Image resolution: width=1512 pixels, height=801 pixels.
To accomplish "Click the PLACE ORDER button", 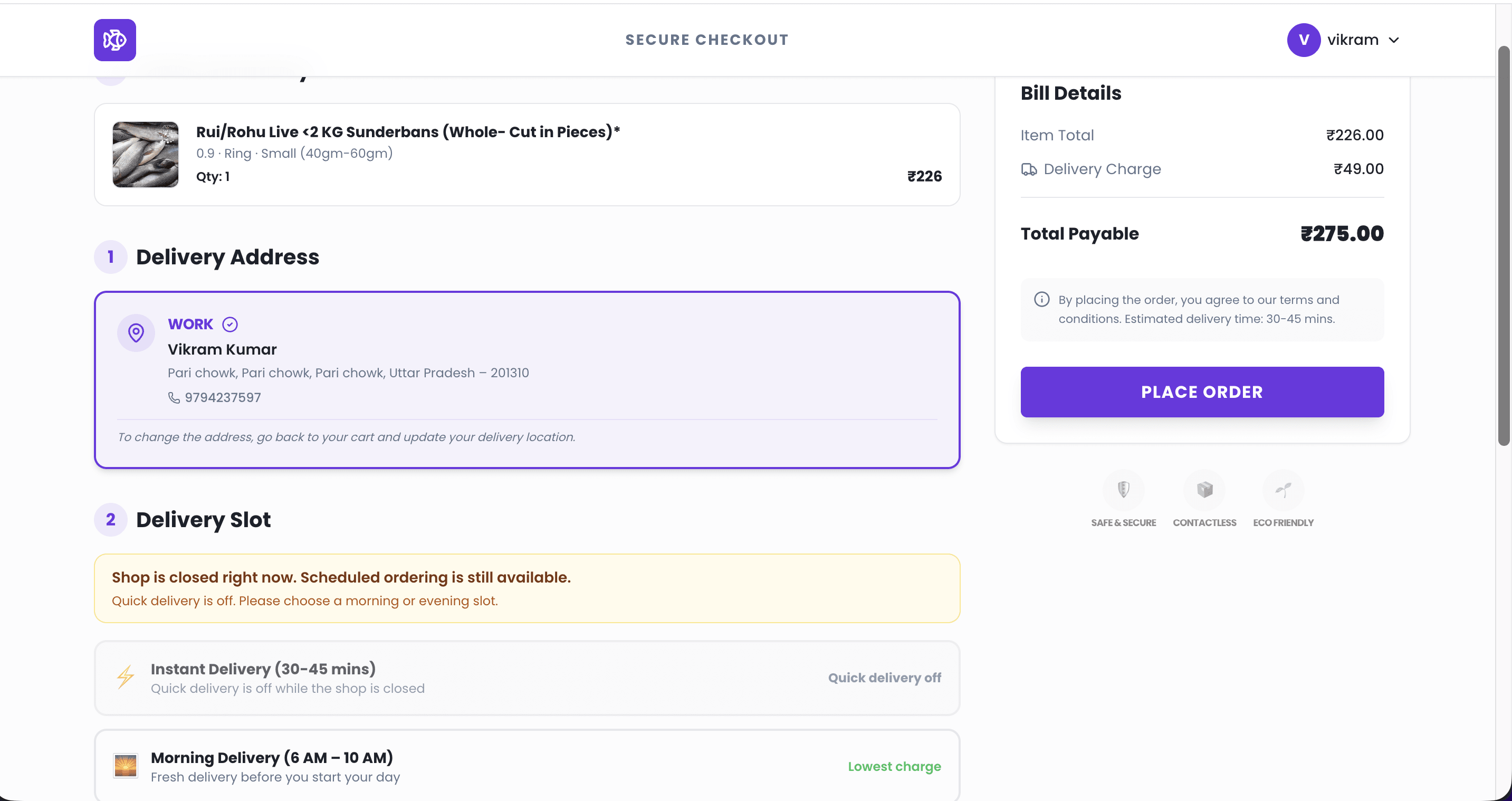I will [1202, 392].
